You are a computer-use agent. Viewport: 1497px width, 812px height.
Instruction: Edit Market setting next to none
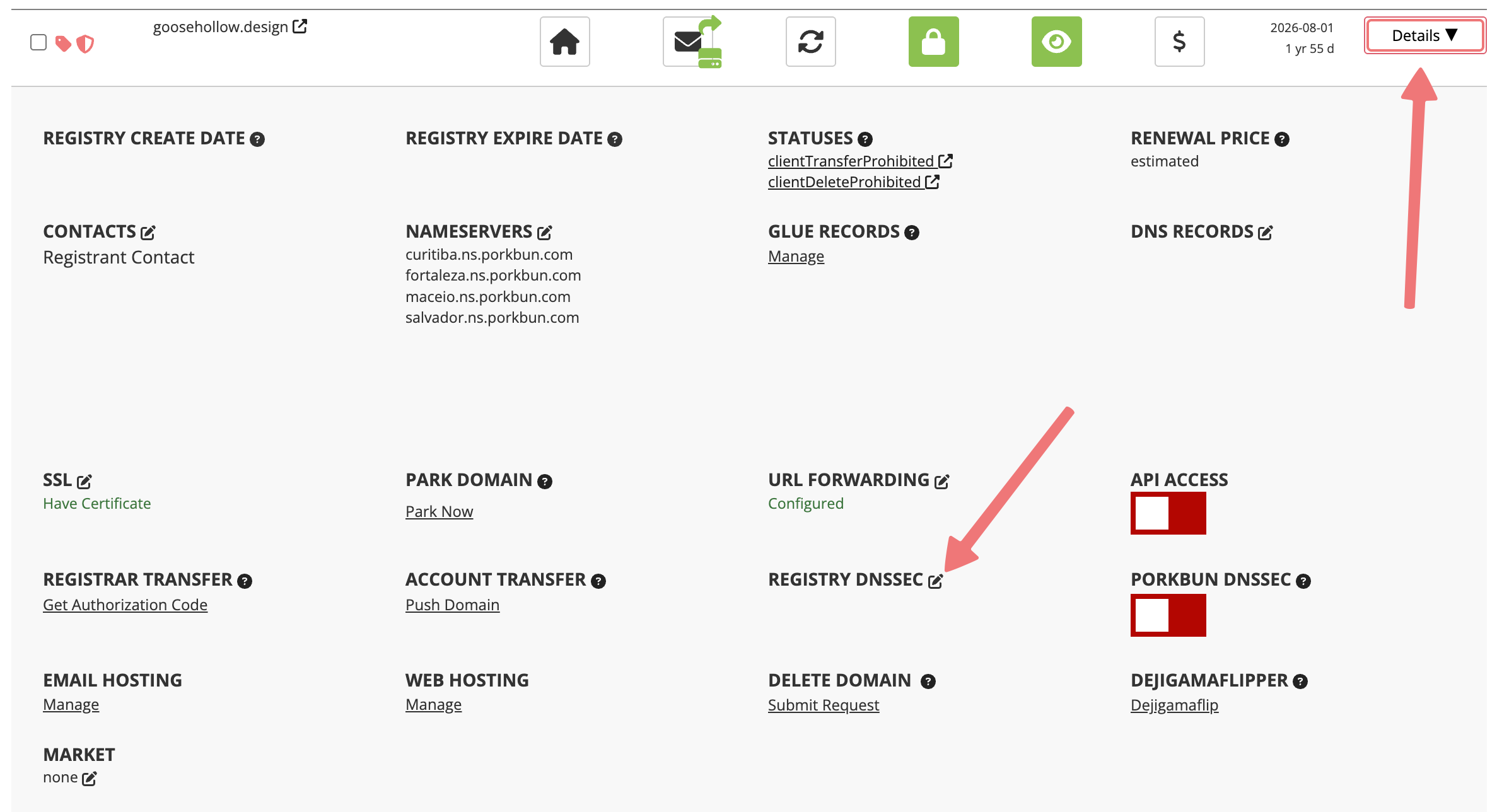point(90,779)
